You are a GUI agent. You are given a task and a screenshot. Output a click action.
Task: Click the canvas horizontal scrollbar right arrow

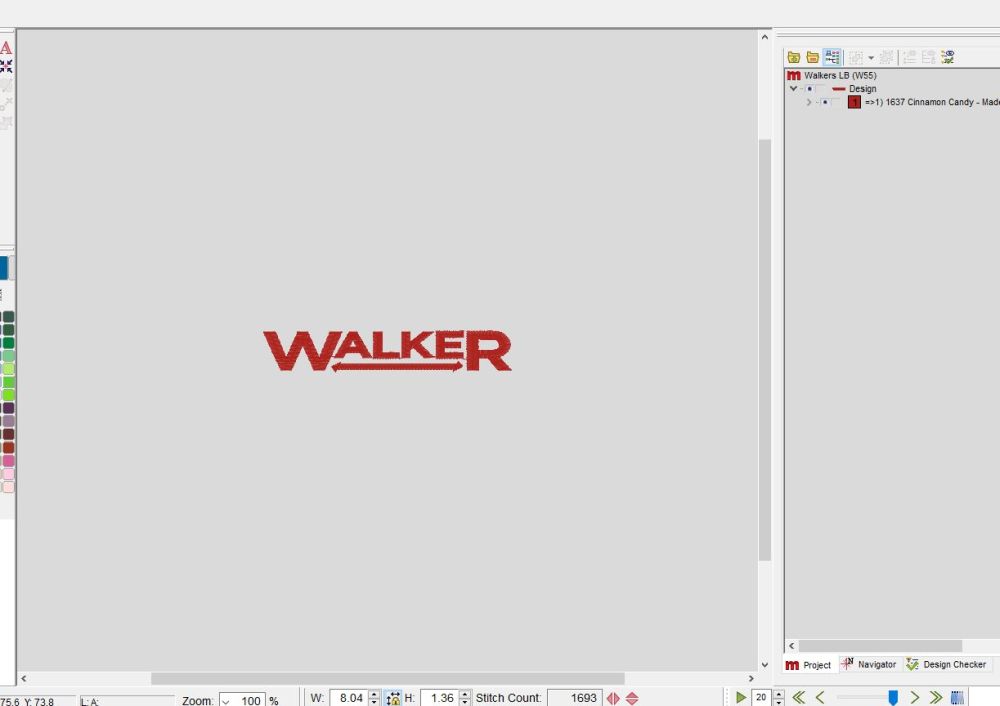click(x=751, y=679)
